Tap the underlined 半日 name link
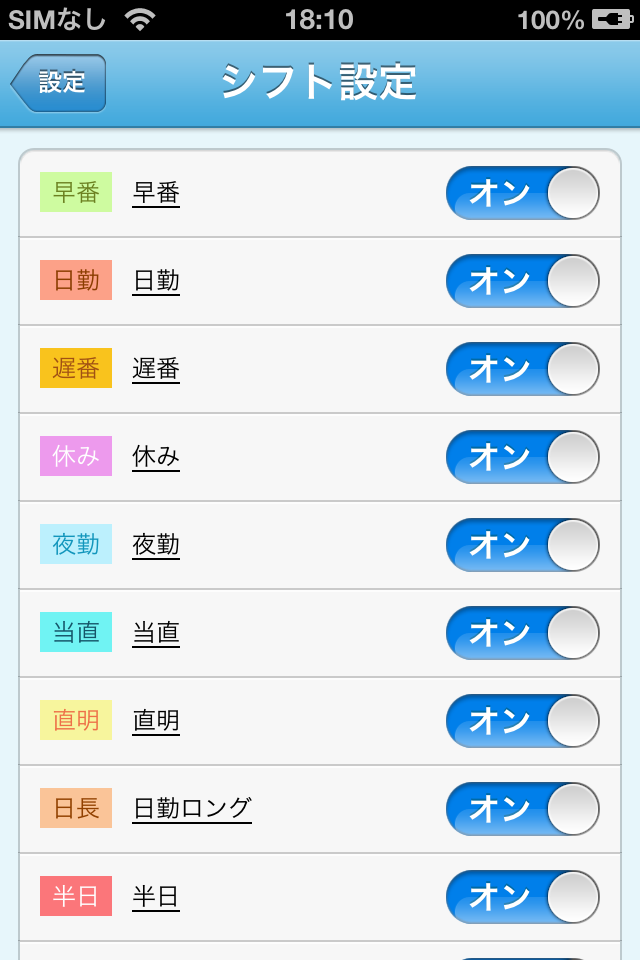The width and height of the screenshot is (640, 960). click(156, 897)
